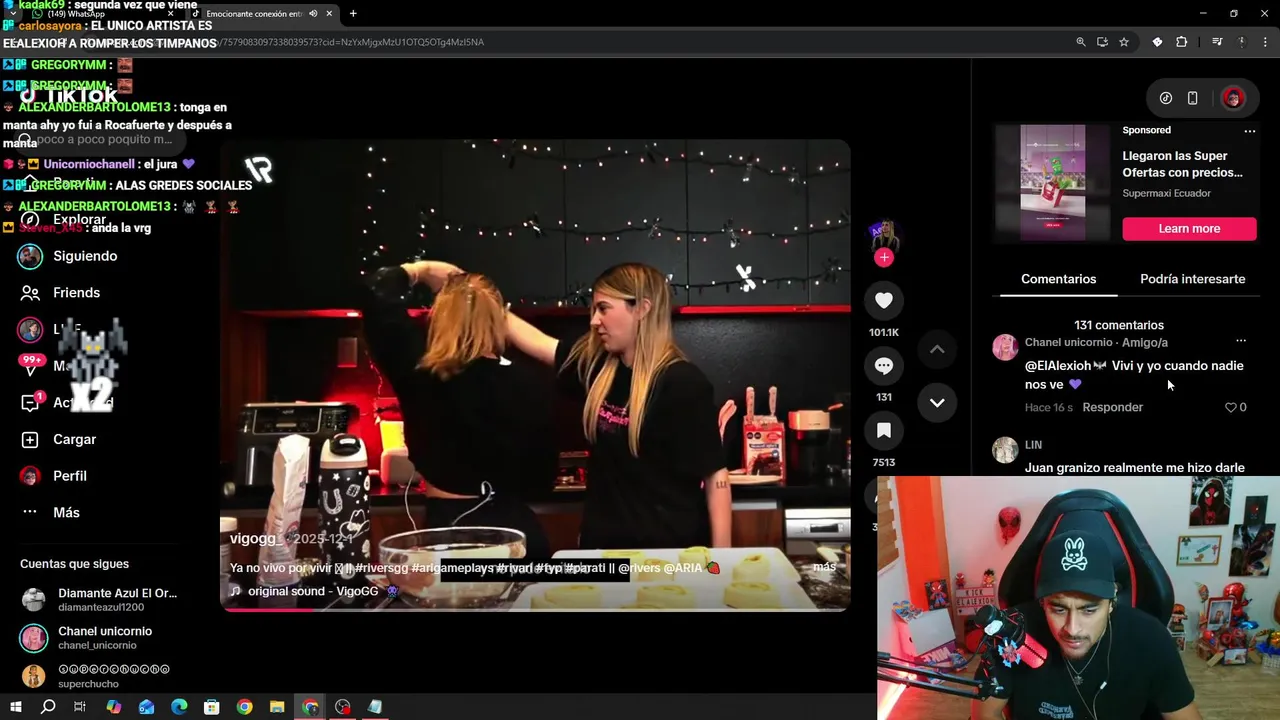The height and width of the screenshot is (720, 1280).
Task: Open File Explorer from taskbar
Action: (277, 707)
